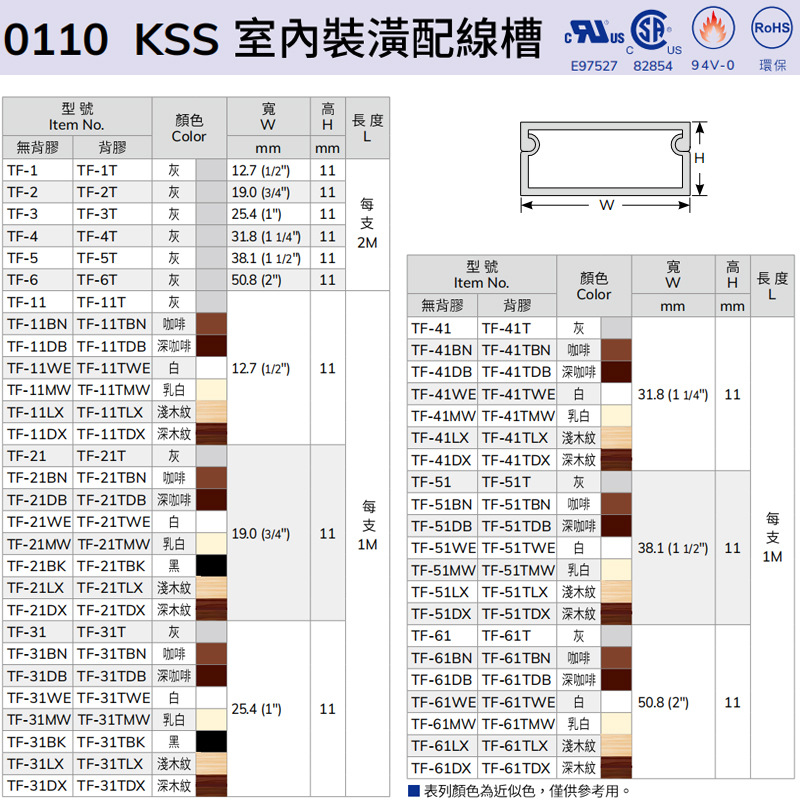
Task: Click width value 50.8 (2") in TF-6 row
Action: coord(256,280)
